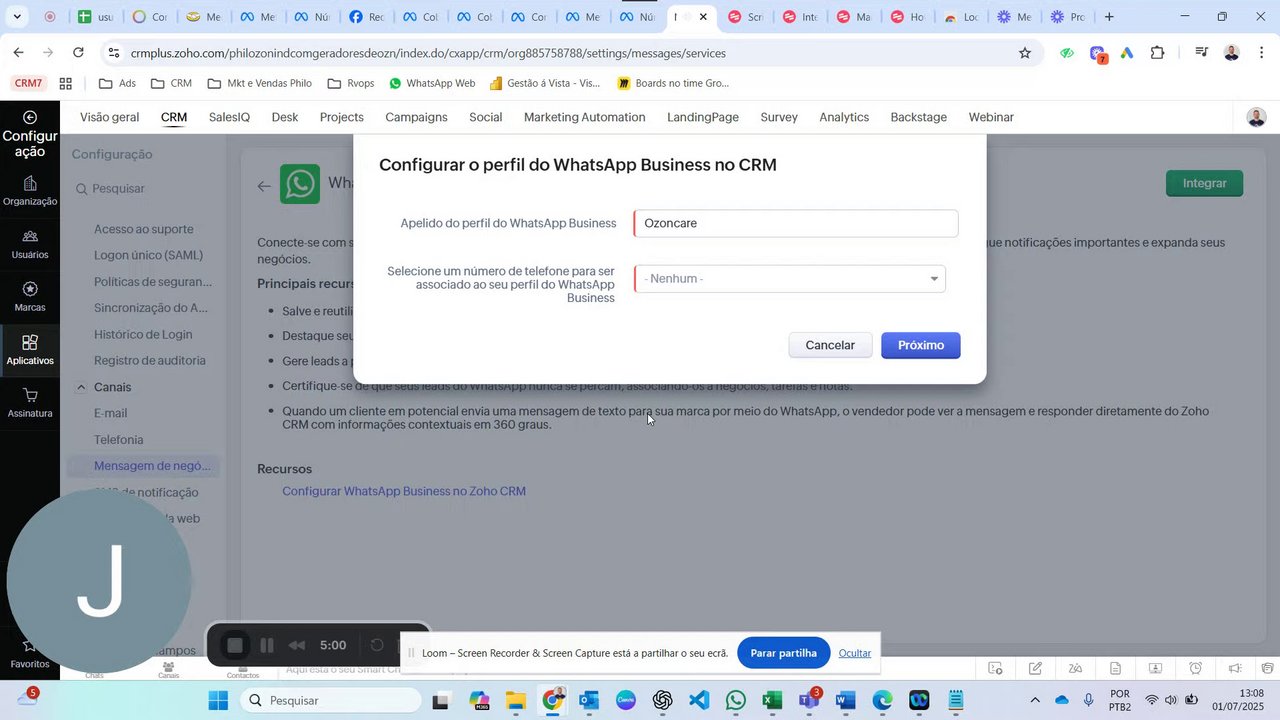Switch to SalesIQ tab
The height and width of the screenshot is (720, 1280).
229,117
